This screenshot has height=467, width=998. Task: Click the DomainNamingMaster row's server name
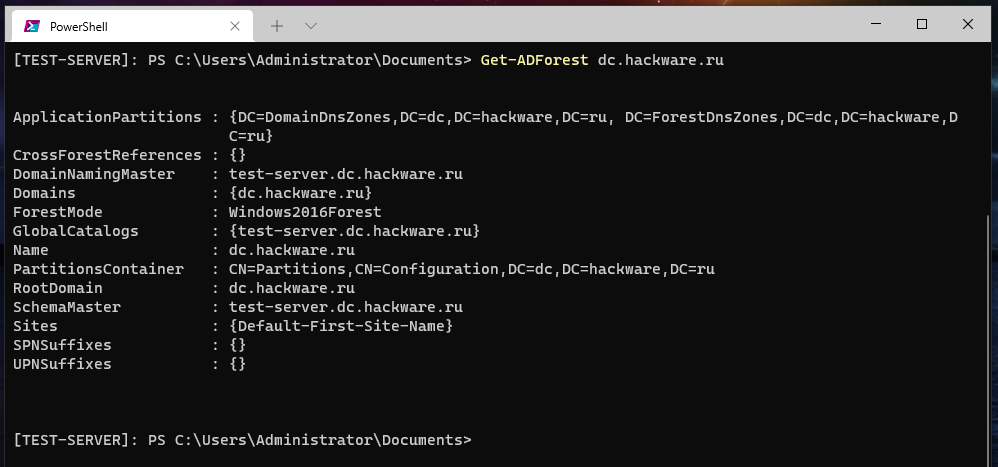click(345, 174)
